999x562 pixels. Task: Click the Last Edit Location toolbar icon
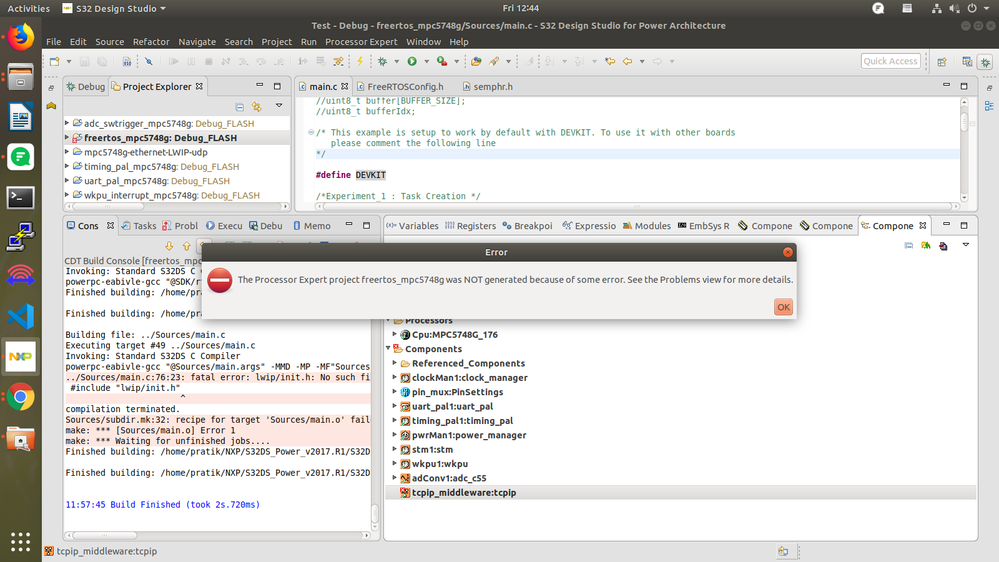pyautogui.click(x=610, y=61)
